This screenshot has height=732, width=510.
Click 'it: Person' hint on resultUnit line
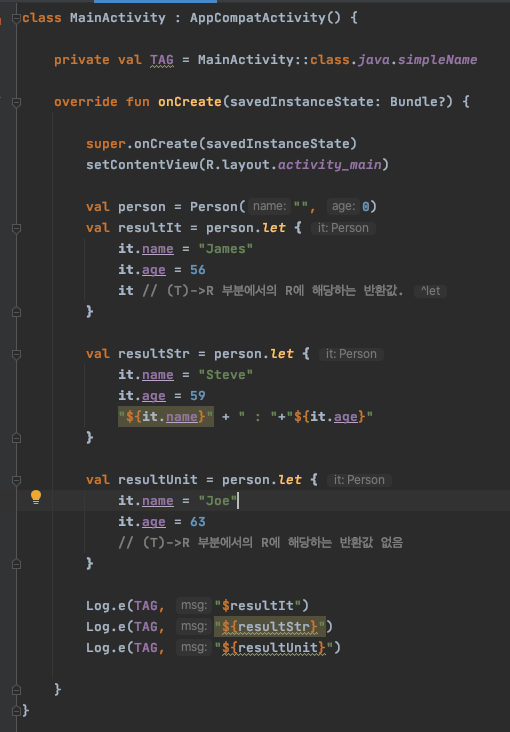[359, 480]
